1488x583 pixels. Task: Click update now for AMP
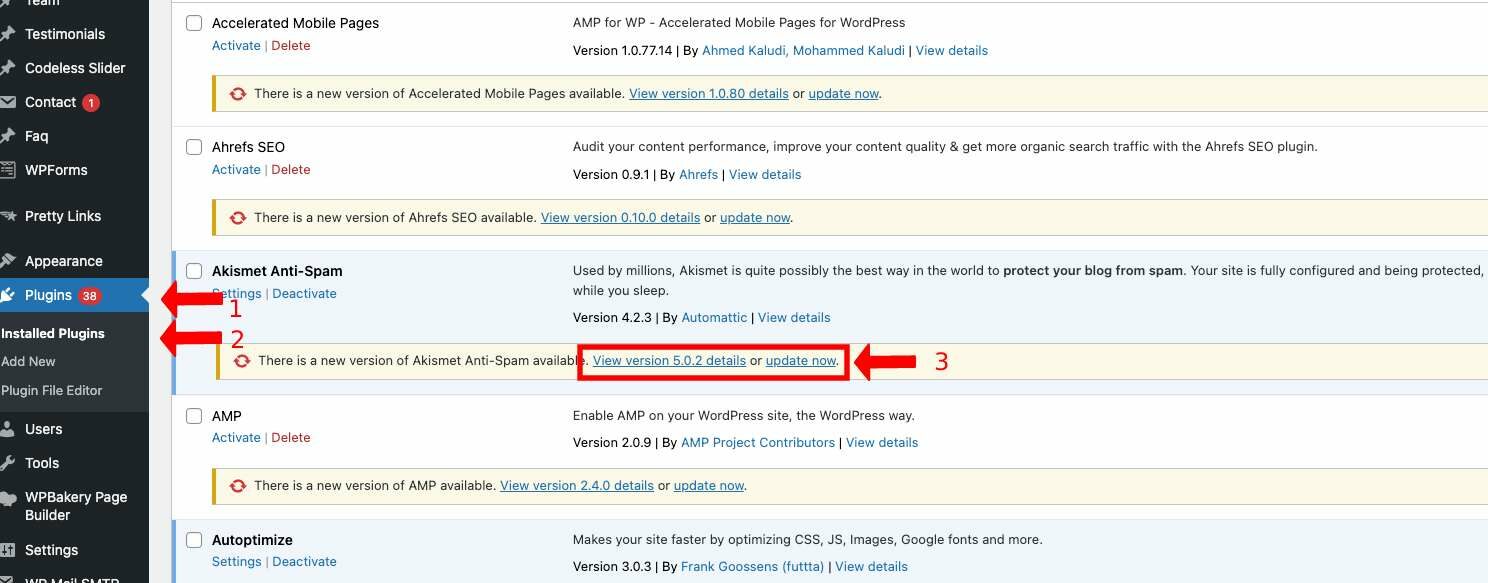tap(709, 486)
